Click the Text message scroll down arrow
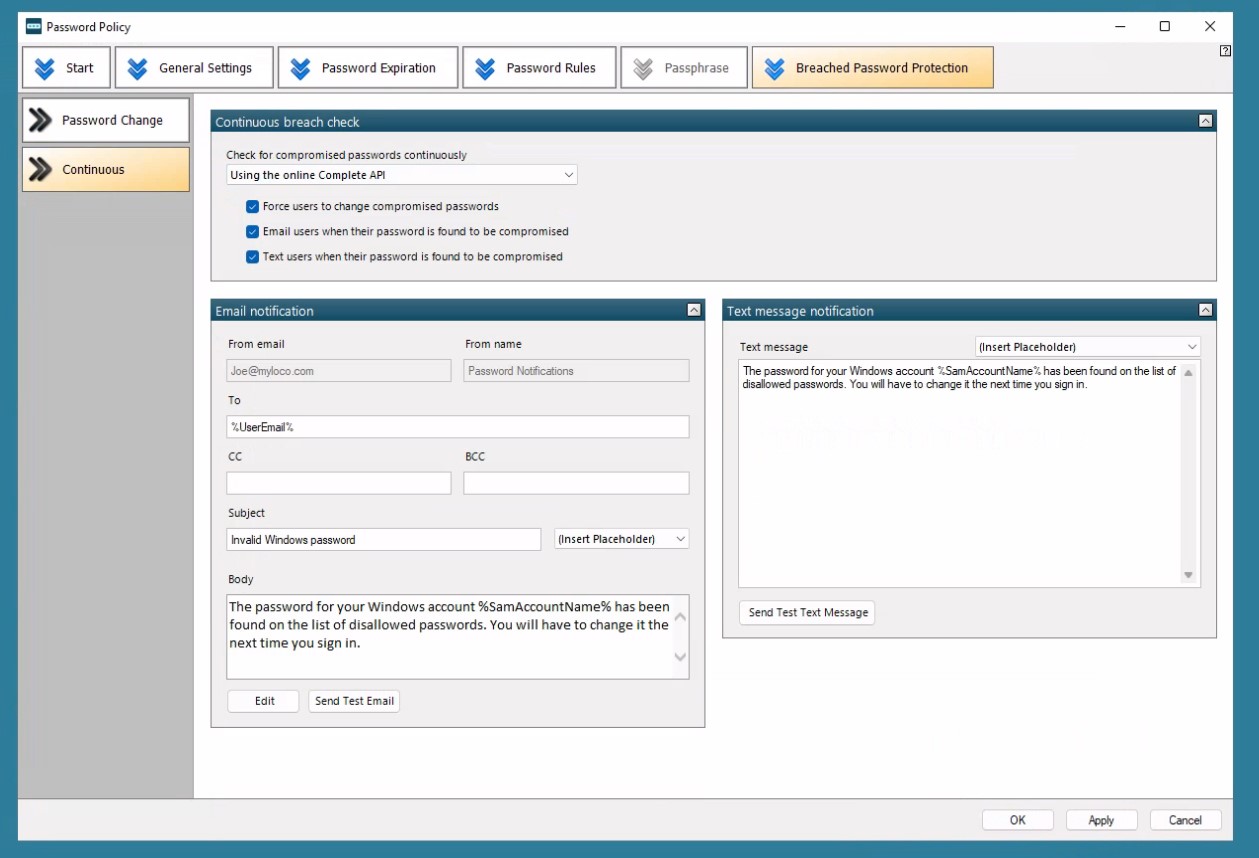Screen dimensions: 1259x858 (1189, 575)
